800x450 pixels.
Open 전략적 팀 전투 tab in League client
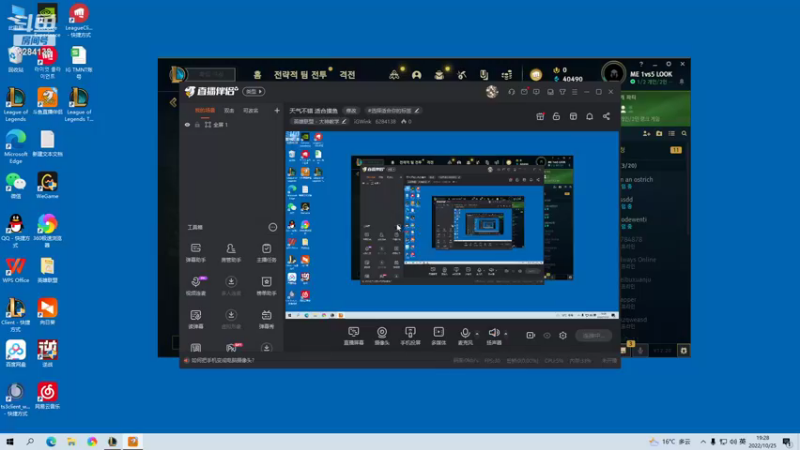(300, 74)
